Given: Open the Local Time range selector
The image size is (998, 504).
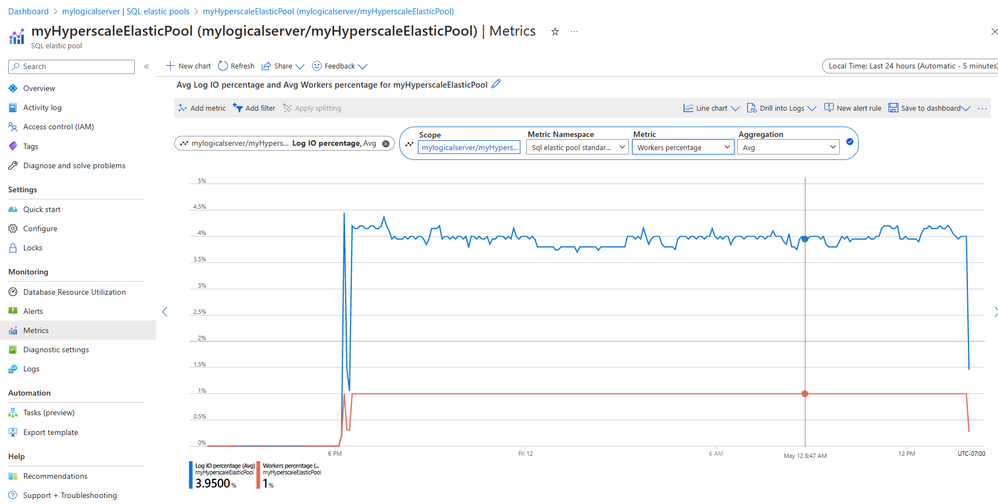Looking at the screenshot, I should 910,66.
